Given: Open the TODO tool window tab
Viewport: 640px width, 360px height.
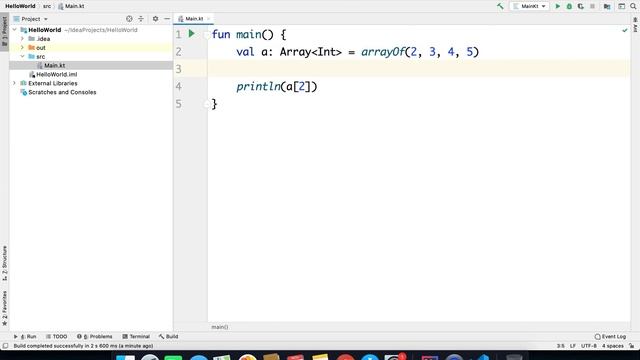Looking at the screenshot, I should [x=56, y=336].
